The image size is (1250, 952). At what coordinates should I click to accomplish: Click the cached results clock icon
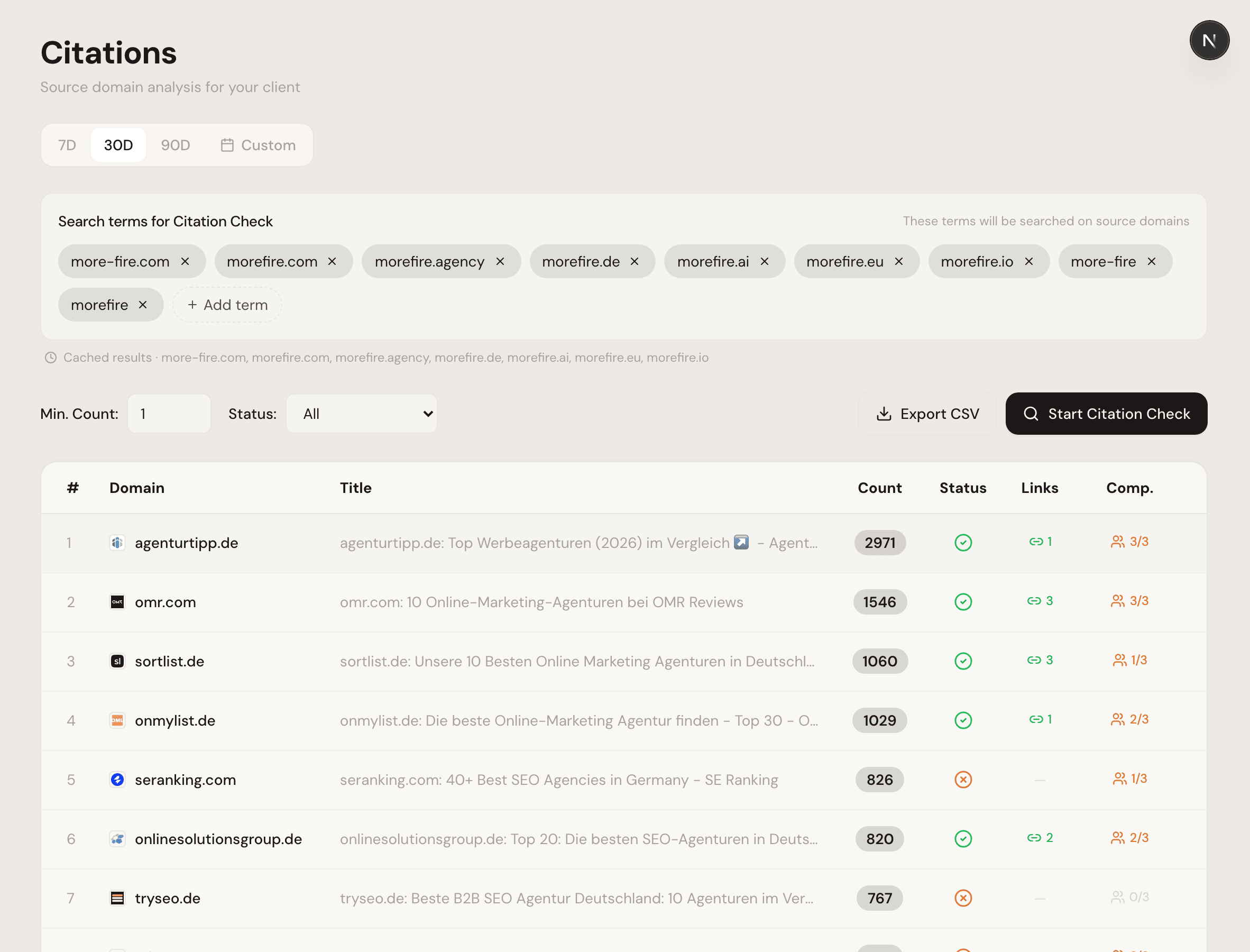click(x=51, y=358)
